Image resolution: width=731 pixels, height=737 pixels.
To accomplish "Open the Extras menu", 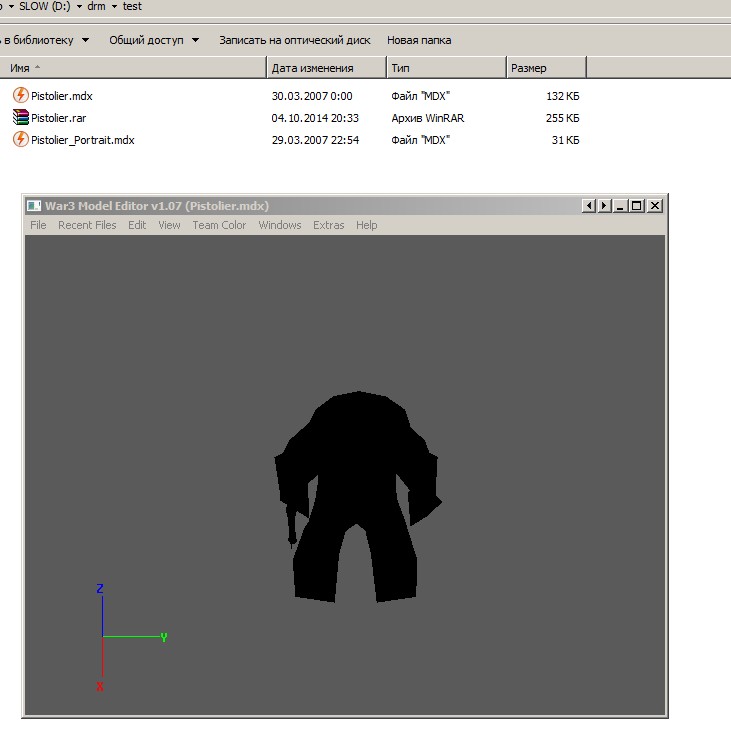I will click(329, 225).
